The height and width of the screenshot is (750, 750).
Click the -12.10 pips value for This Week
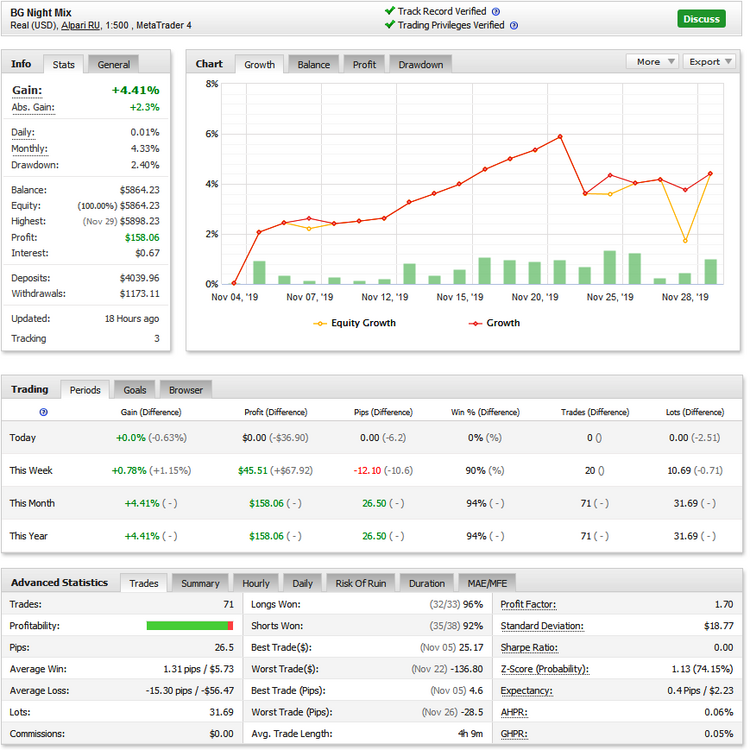click(x=367, y=471)
